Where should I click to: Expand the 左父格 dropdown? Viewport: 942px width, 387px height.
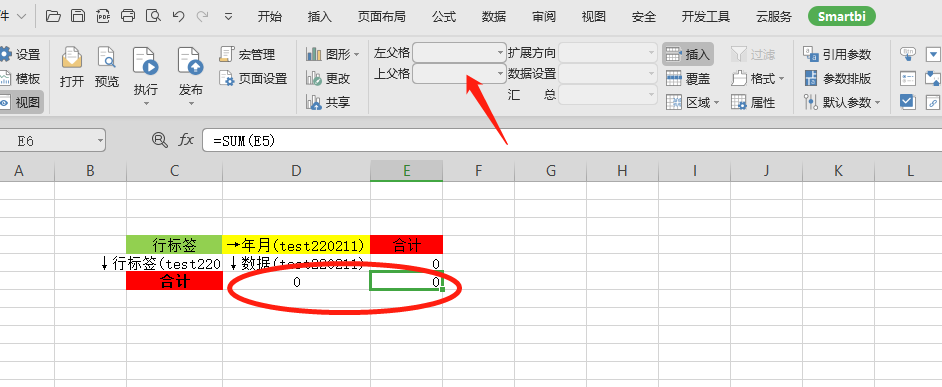460,53
